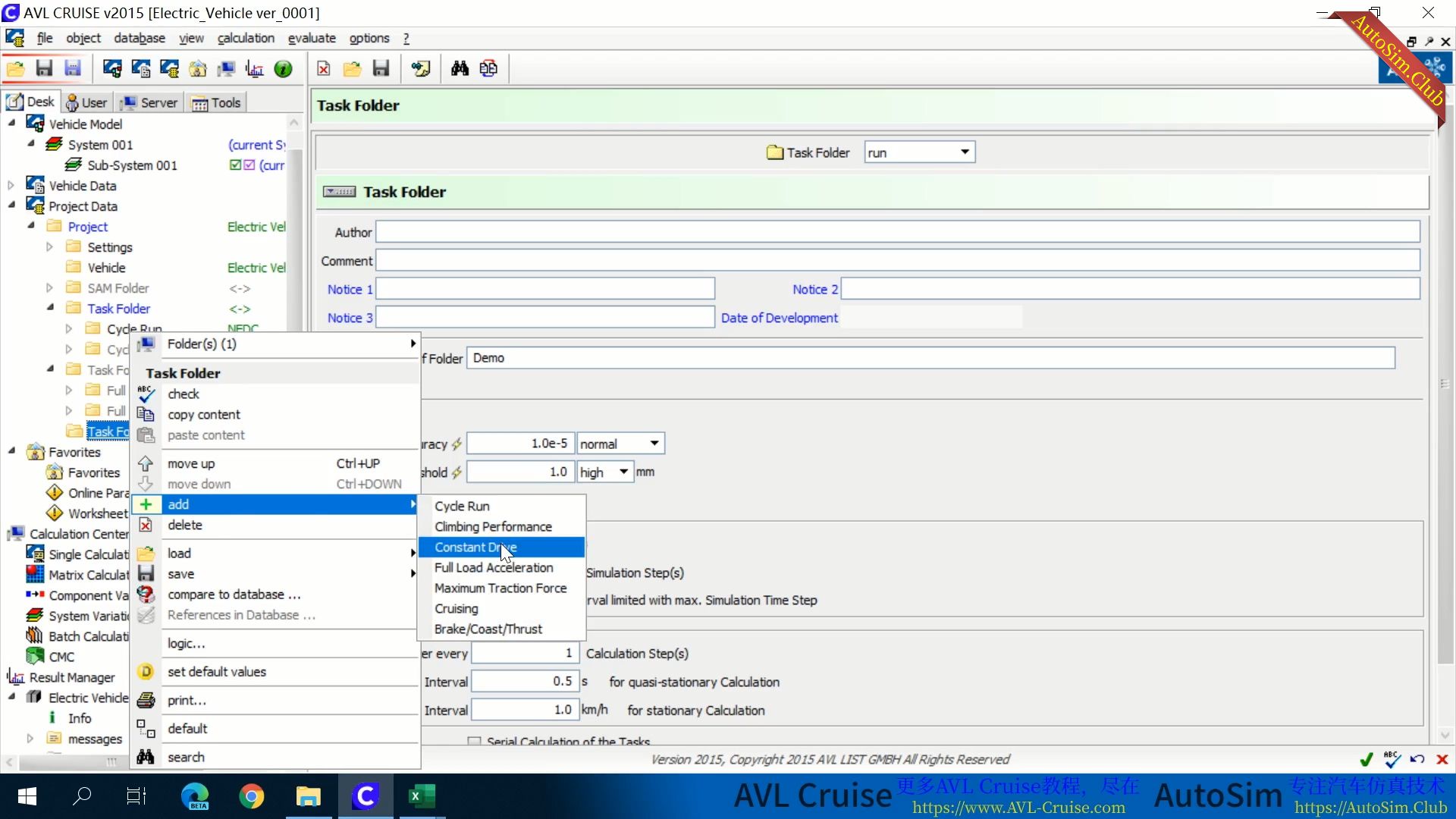Viewport: 1456px width, 819px height.
Task: Click the logic context menu button
Action: [186, 643]
